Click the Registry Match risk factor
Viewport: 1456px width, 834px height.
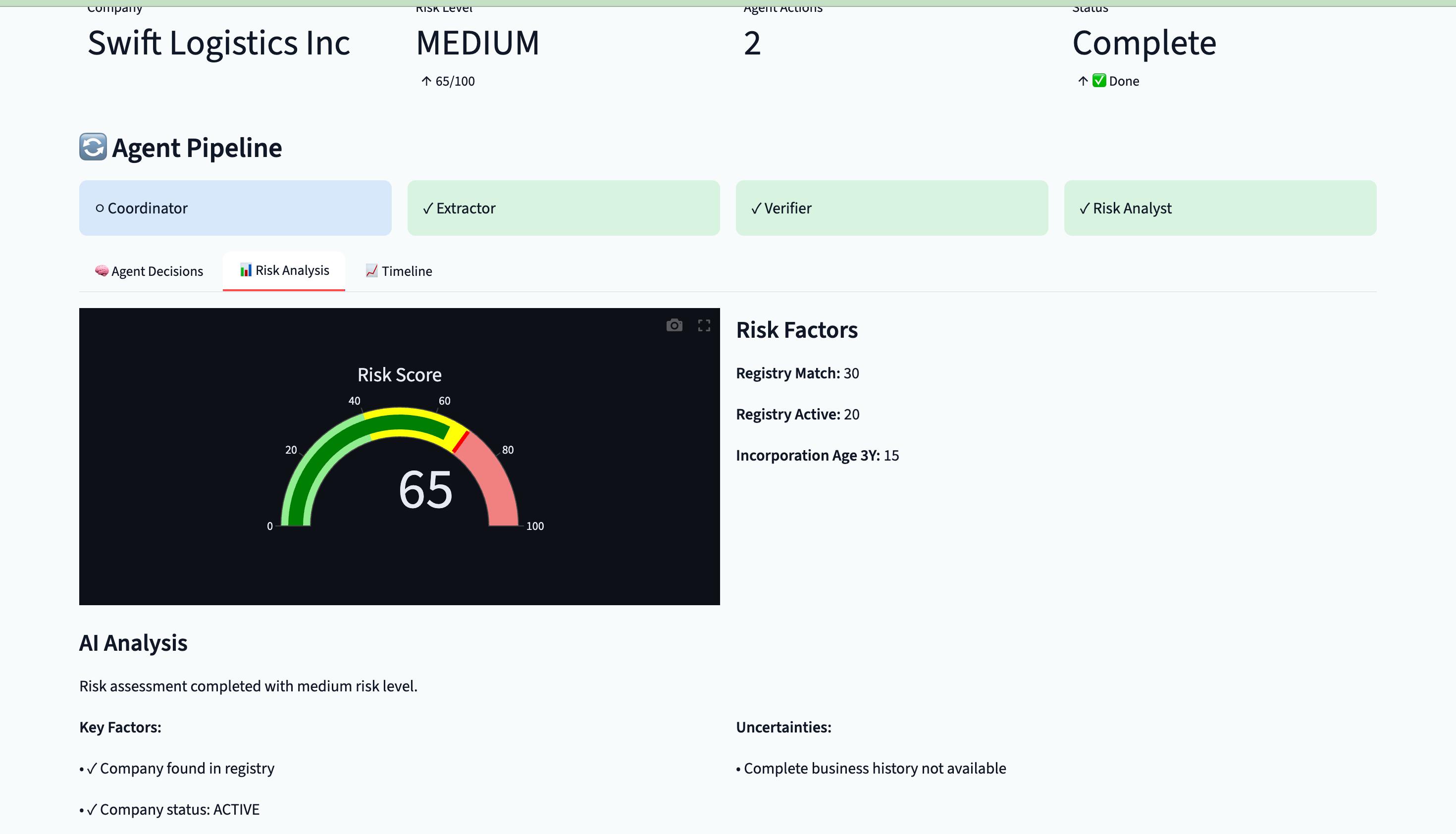point(797,373)
